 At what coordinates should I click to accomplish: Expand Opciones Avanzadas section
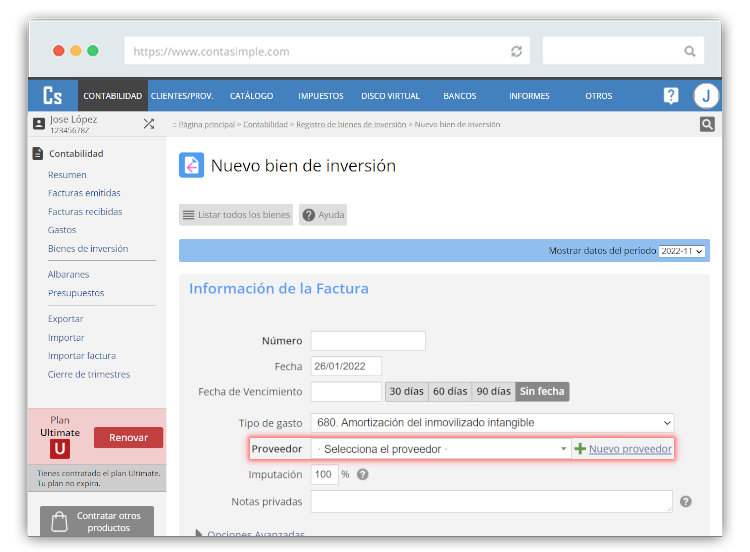(x=251, y=533)
